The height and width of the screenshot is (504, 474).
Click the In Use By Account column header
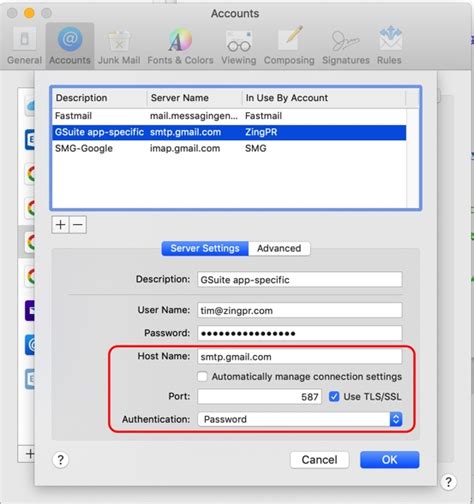(324, 98)
